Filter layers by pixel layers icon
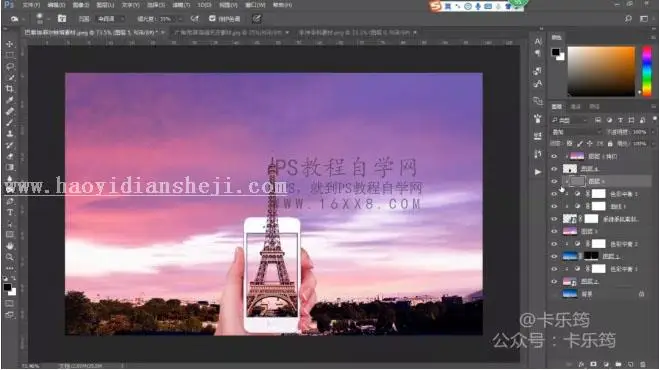Viewport: 659px width, 370px height. pos(598,120)
